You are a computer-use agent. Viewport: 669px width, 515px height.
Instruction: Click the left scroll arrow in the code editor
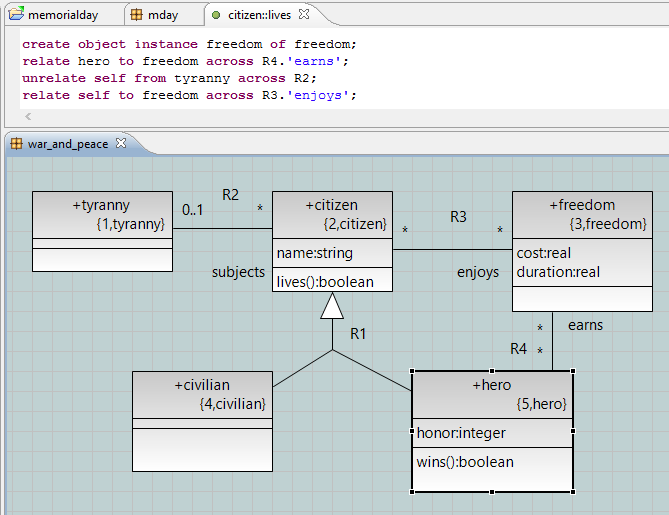pos(28,117)
